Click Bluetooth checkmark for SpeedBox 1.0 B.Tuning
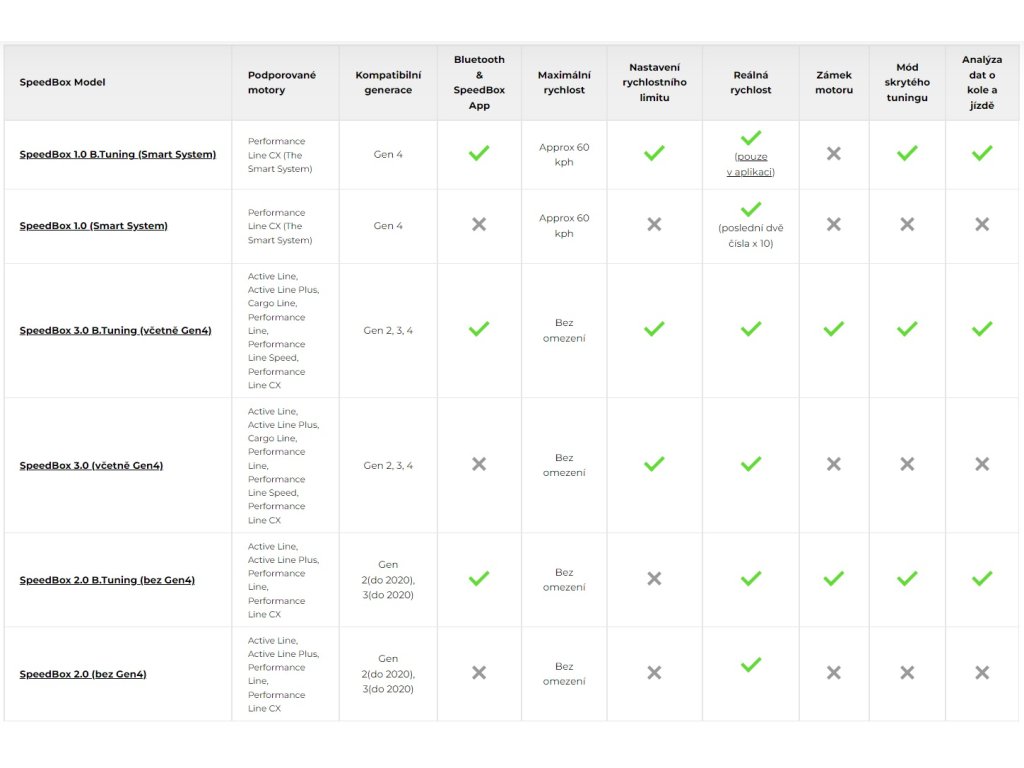The height and width of the screenshot is (768, 1024). 479,153
